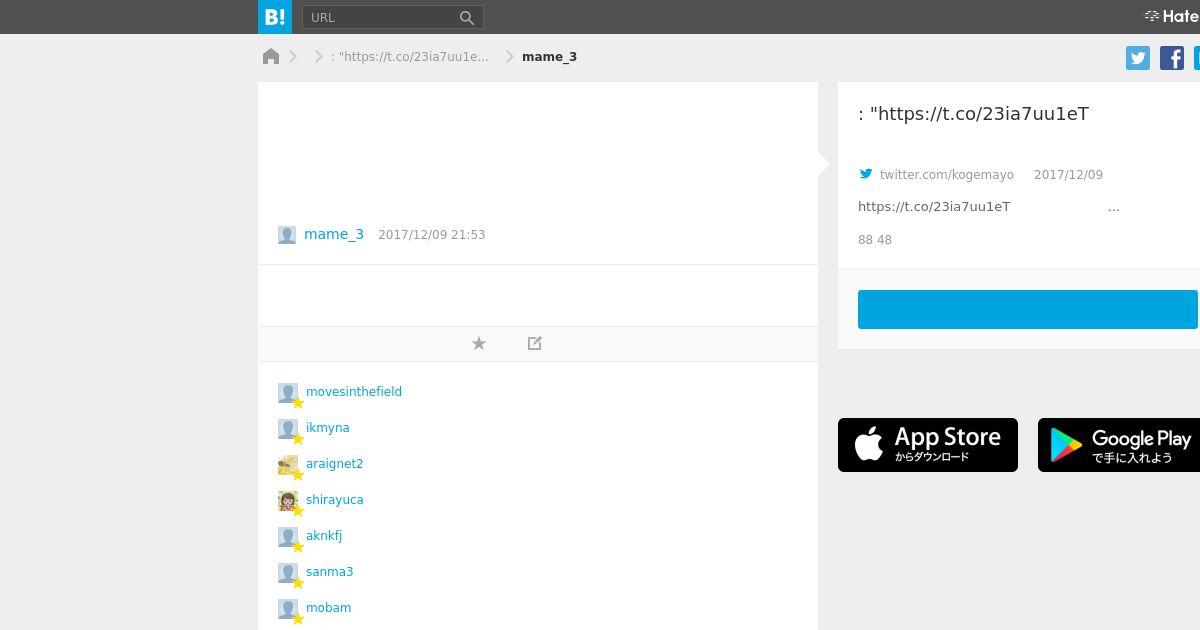Click araignet2's avatar icon
This screenshot has height=630, width=1200.
point(289,466)
